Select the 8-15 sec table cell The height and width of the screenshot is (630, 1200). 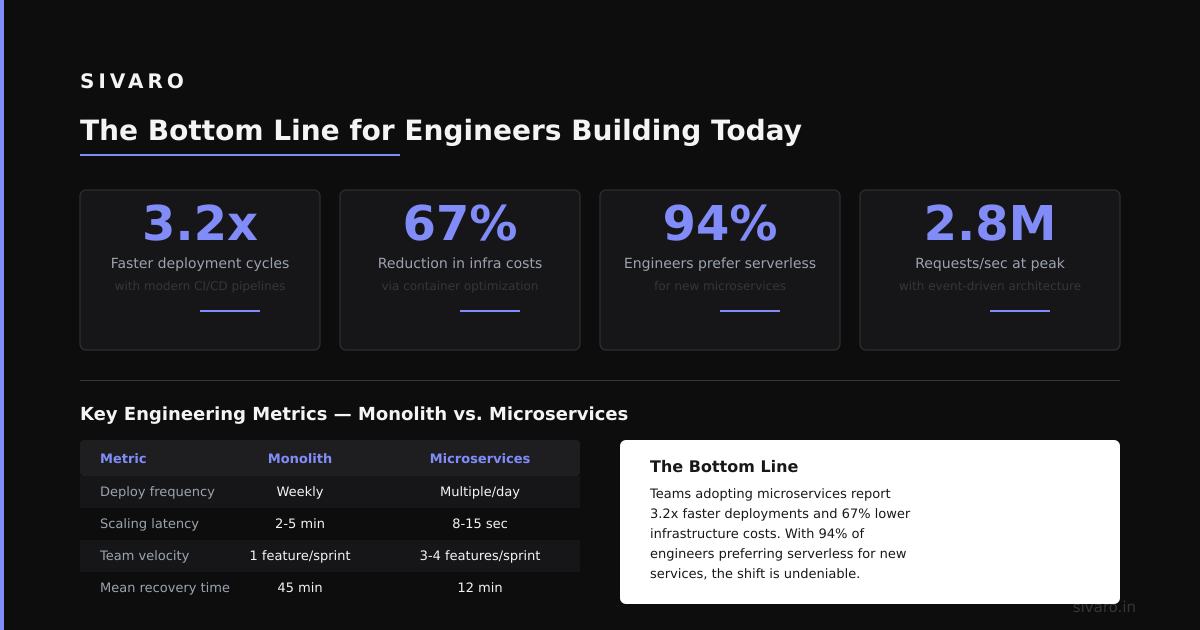(480, 524)
